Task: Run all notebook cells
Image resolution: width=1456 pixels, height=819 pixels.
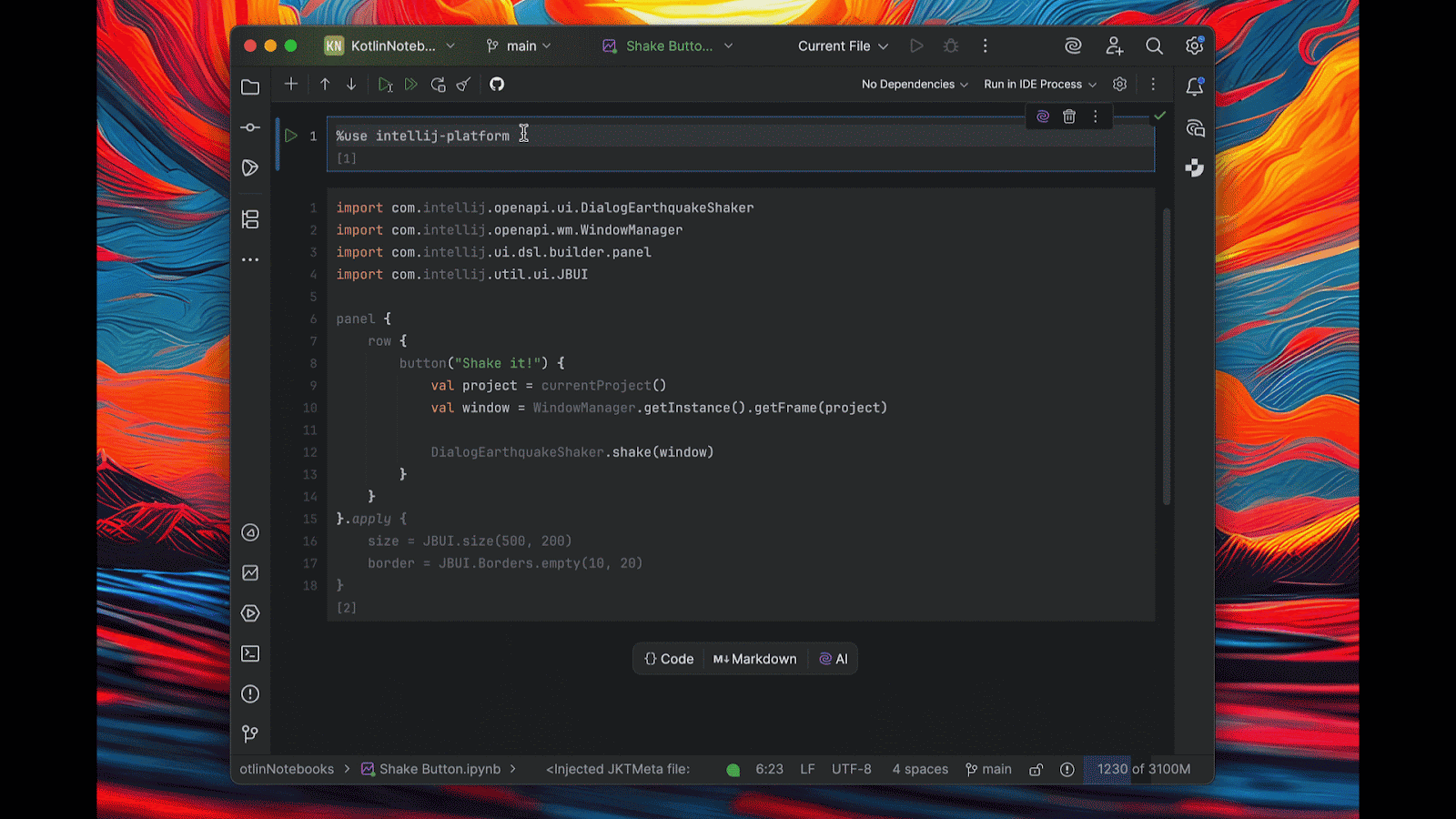Action: [411, 85]
